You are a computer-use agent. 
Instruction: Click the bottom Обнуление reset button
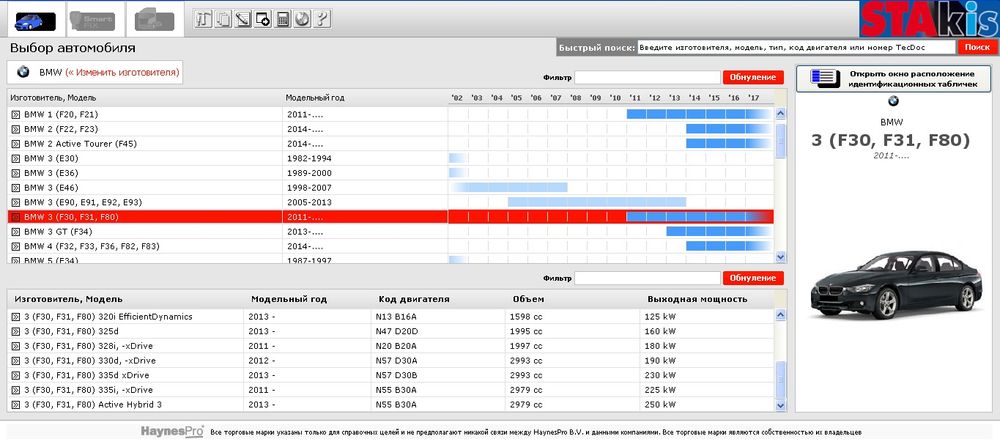tap(753, 278)
